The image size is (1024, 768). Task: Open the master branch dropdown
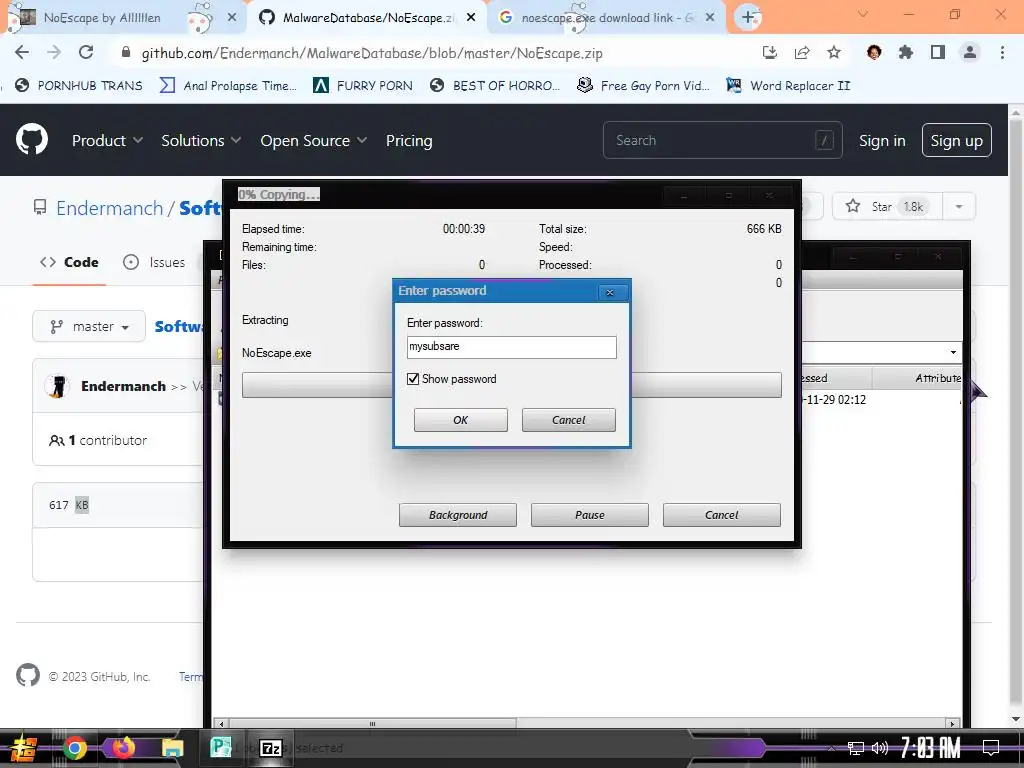89,326
